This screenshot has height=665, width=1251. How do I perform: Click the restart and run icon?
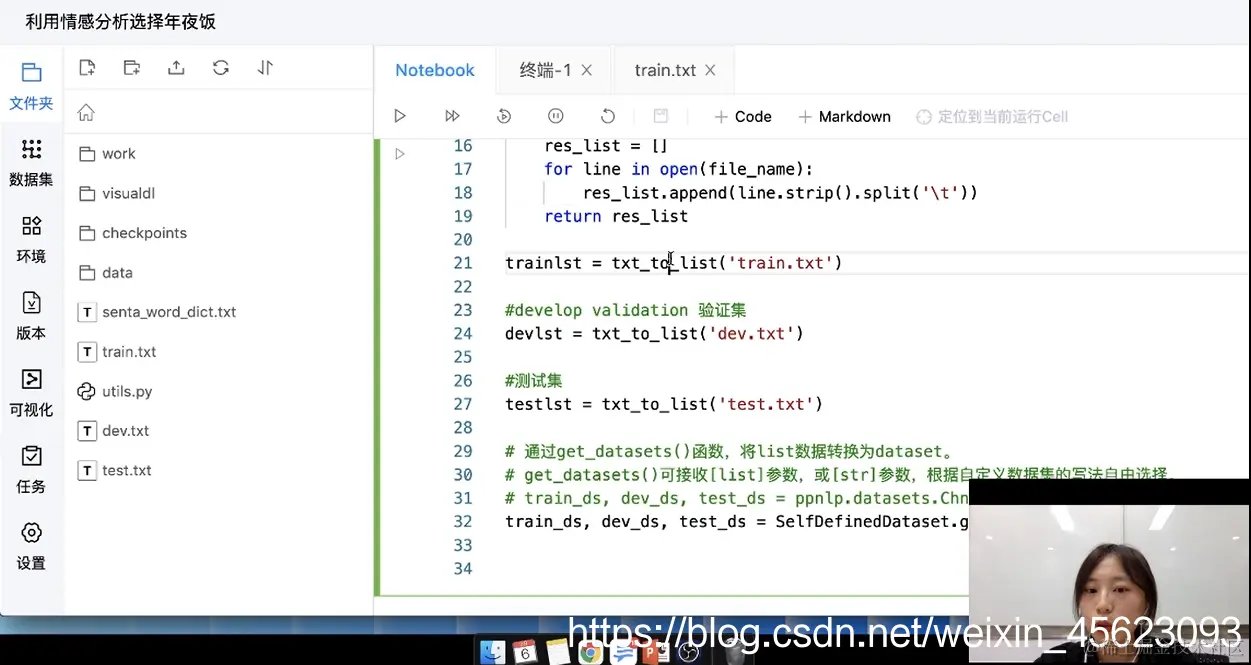click(504, 116)
